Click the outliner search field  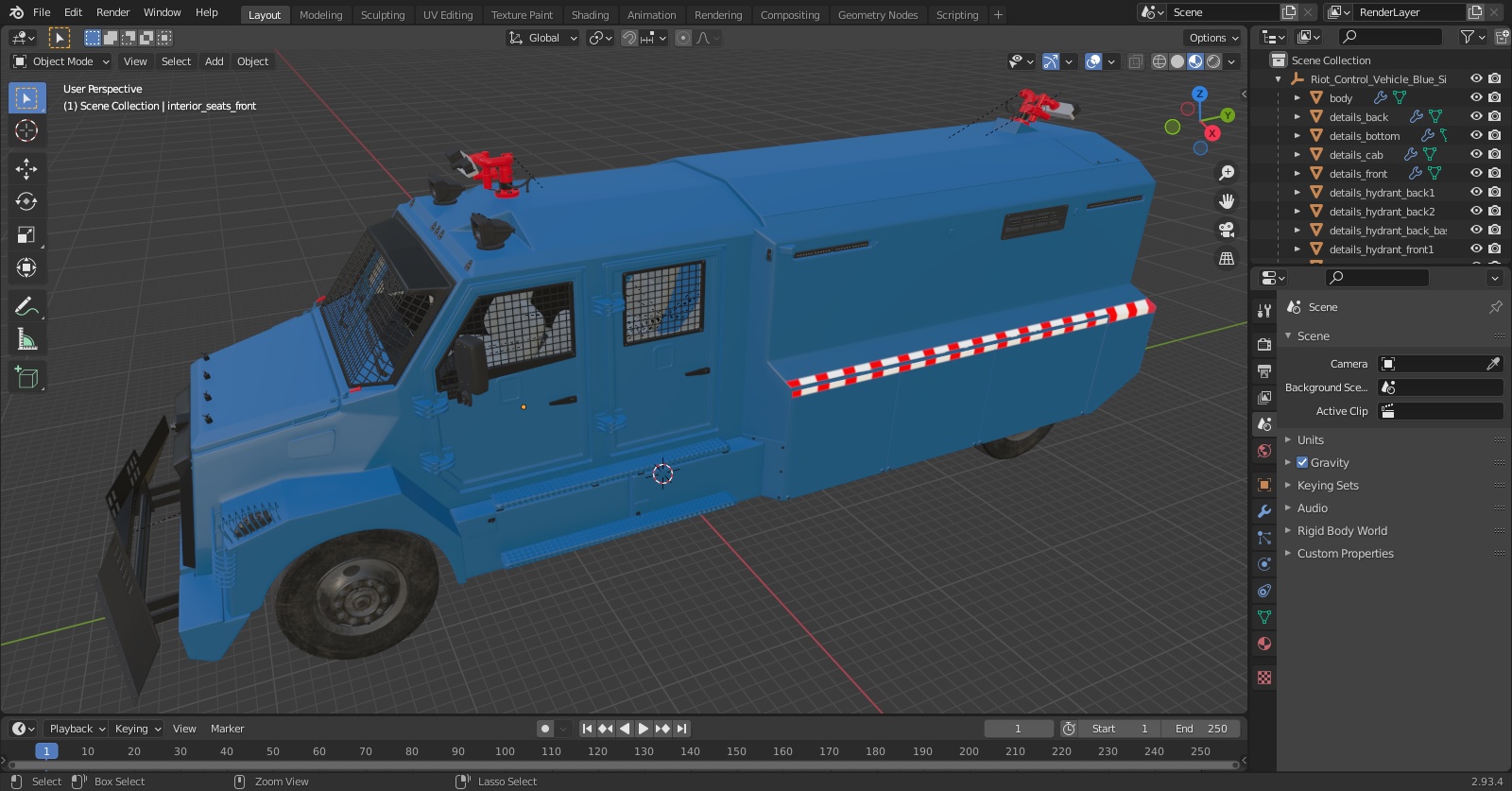(1391, 37)
